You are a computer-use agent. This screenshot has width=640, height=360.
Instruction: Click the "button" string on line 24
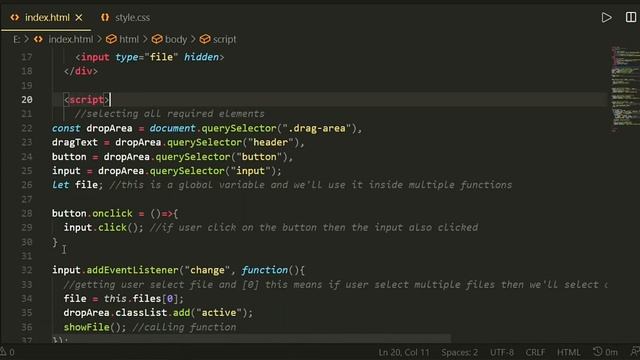259,157
